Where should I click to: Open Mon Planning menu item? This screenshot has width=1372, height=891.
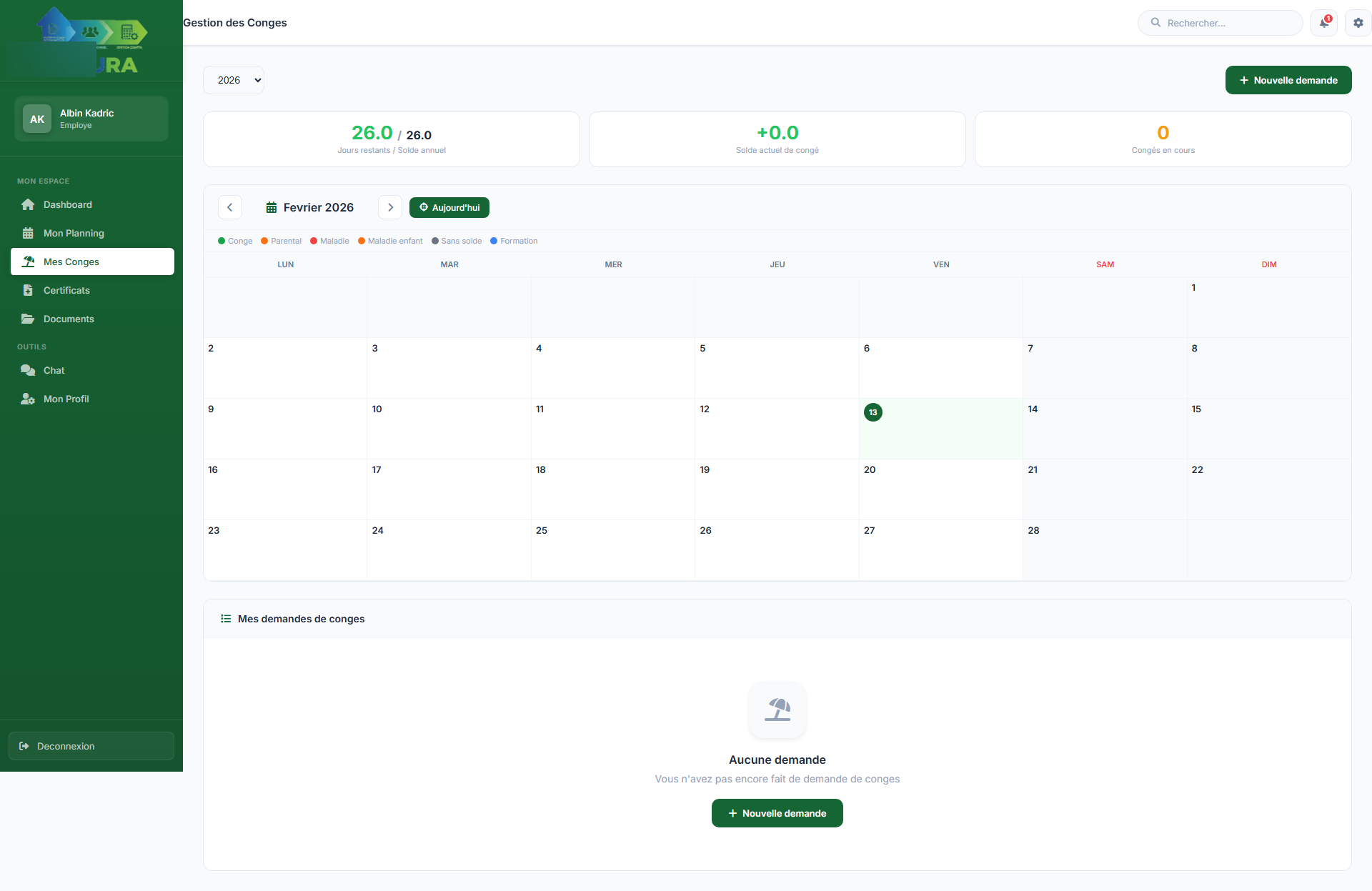coord(74,234)
